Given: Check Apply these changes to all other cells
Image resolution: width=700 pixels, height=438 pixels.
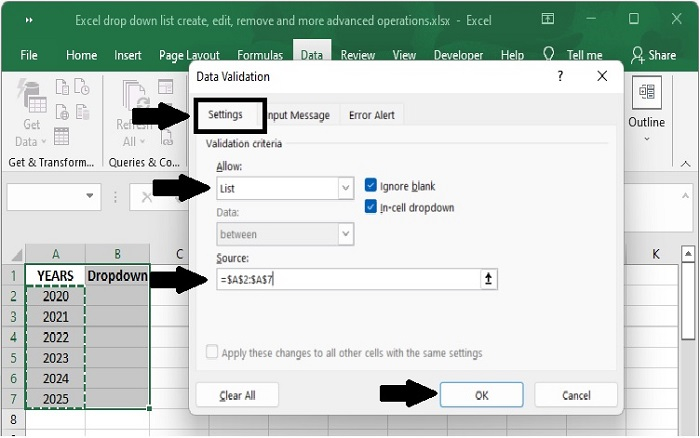Looking at the screenshot, I should pyautogui.click(x=212, y=352).
